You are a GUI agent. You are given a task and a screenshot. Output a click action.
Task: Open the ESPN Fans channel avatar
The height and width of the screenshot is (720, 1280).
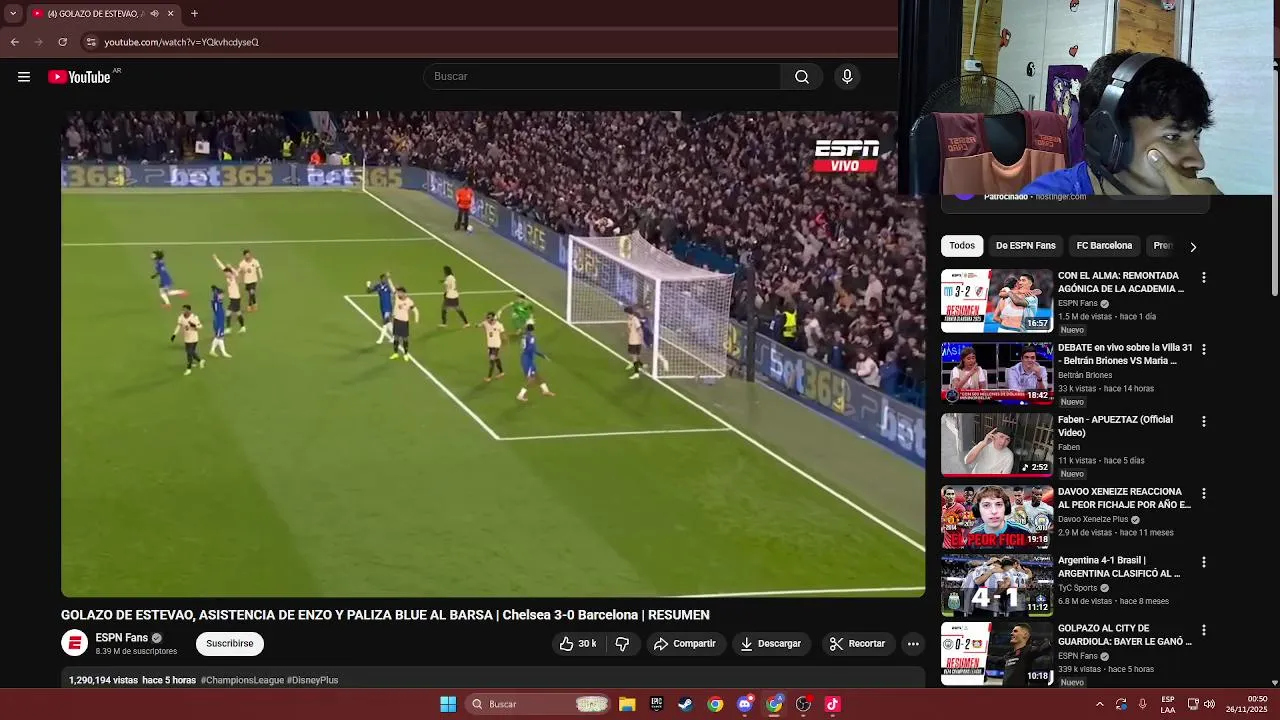pos(75,643)
